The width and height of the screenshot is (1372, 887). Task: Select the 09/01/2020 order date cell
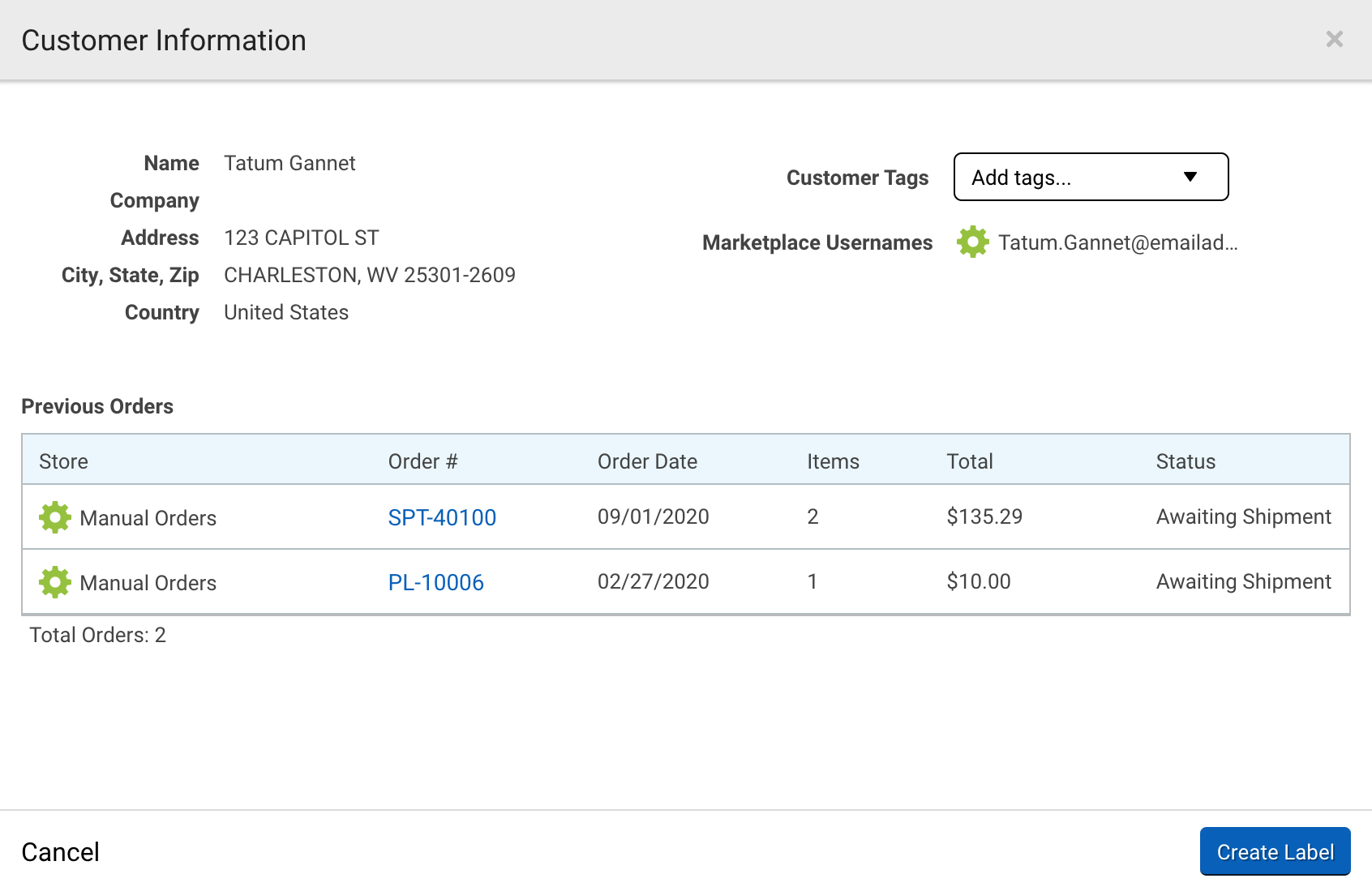653,516
